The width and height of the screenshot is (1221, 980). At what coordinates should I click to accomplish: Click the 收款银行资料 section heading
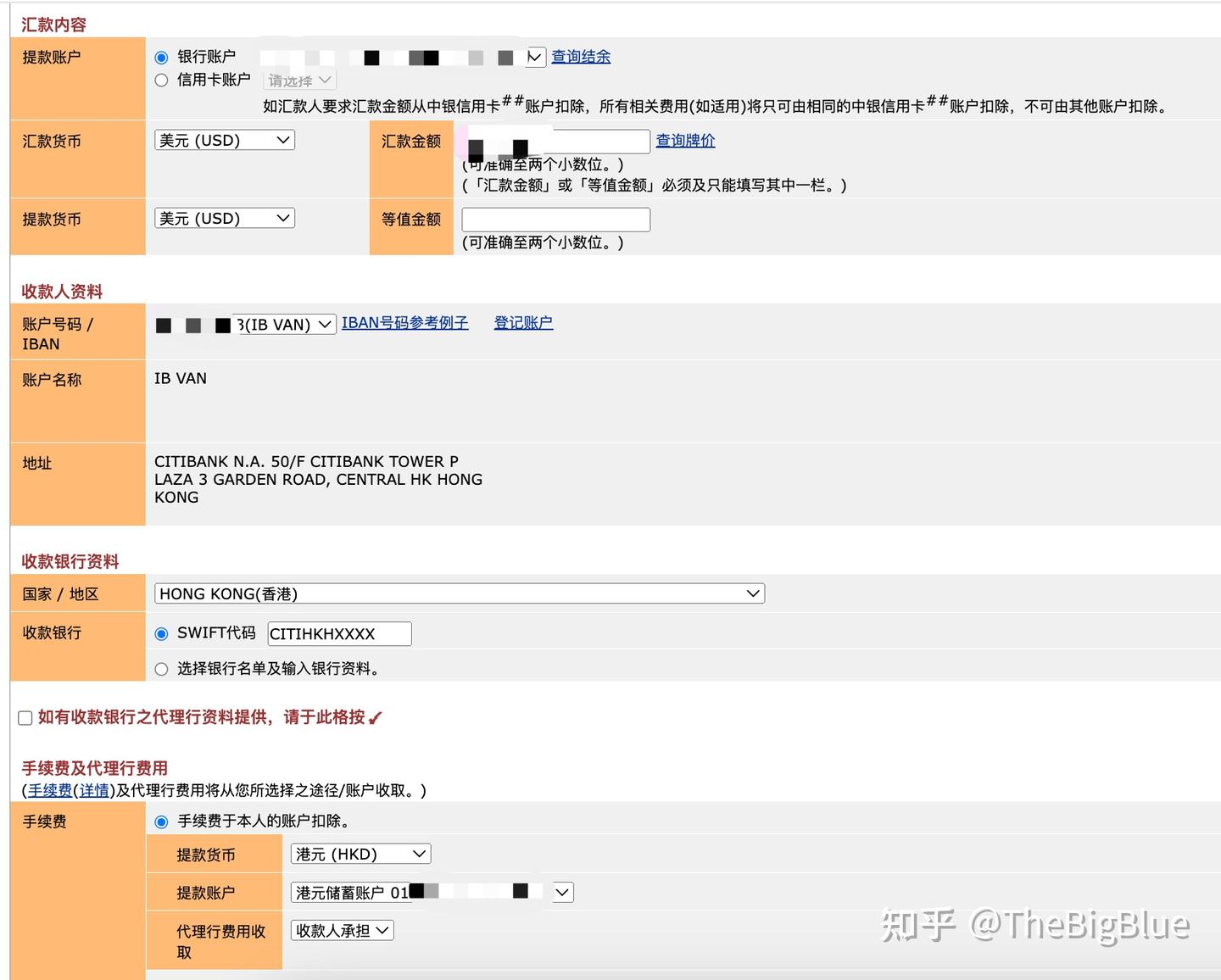pos(70,561)
